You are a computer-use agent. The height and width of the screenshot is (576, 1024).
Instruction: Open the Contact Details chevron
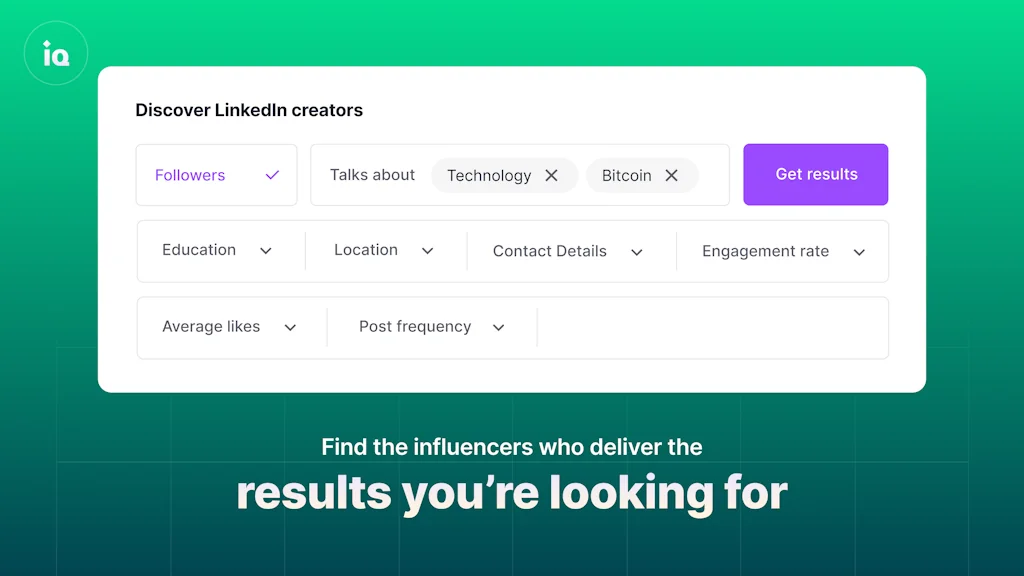636,252
